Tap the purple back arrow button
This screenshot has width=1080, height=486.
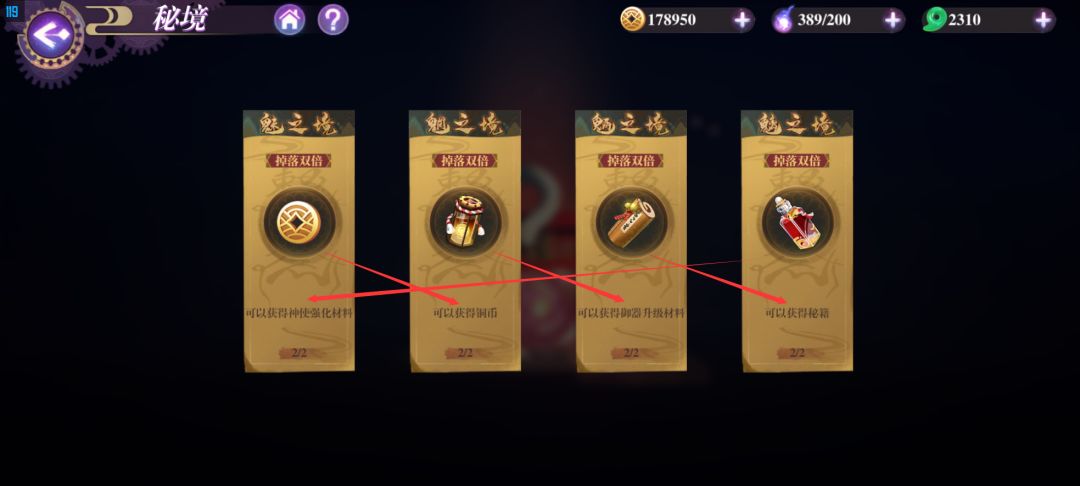tap(50, 34)
